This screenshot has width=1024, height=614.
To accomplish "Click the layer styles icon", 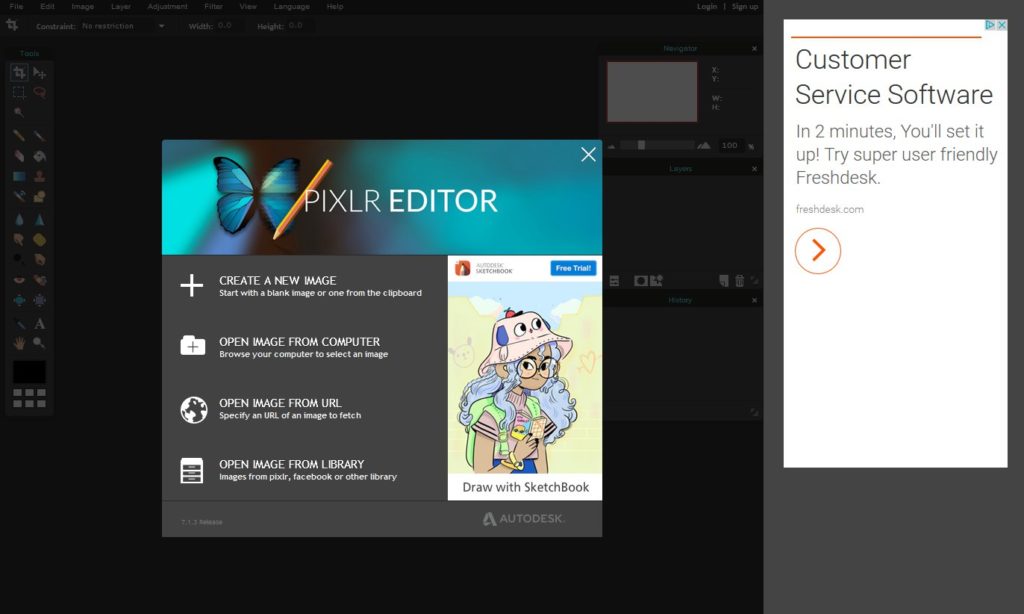I will click(656, 281).
